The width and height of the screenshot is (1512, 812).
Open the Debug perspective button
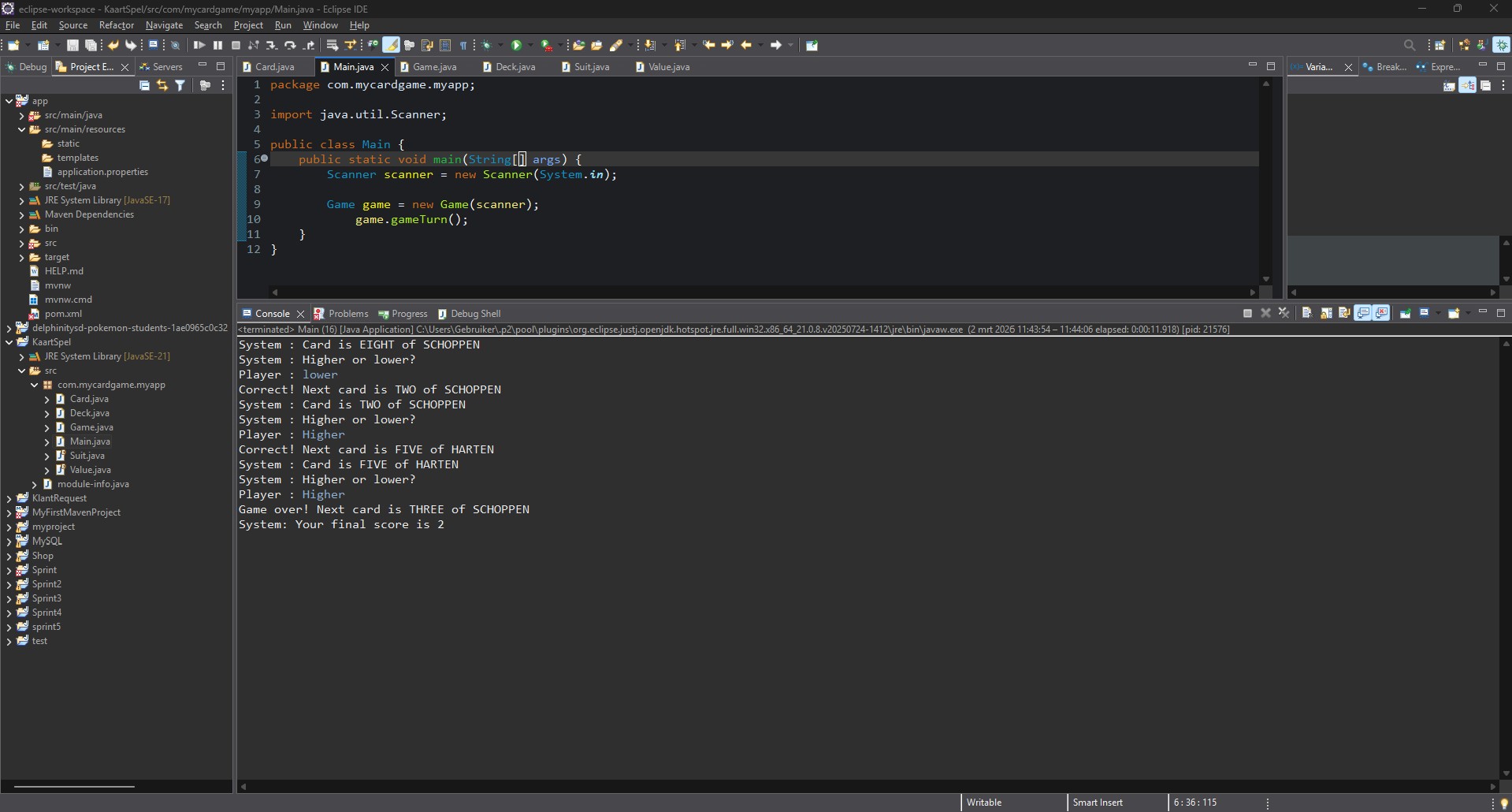tap(1502, 46)
